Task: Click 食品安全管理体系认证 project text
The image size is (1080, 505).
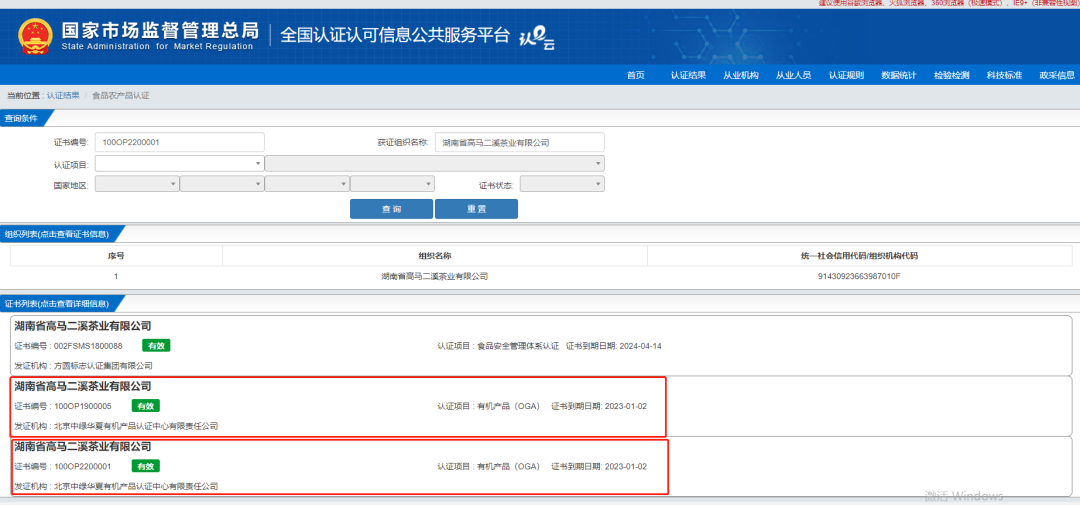Action: click(518, 346)
